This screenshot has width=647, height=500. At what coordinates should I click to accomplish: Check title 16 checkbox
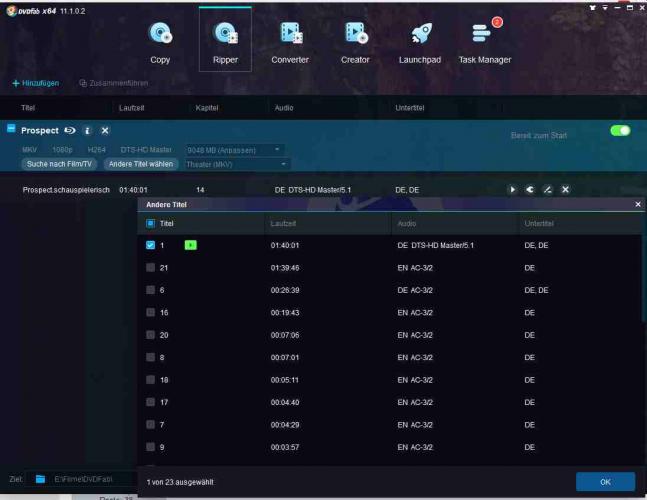pos(151,312)
